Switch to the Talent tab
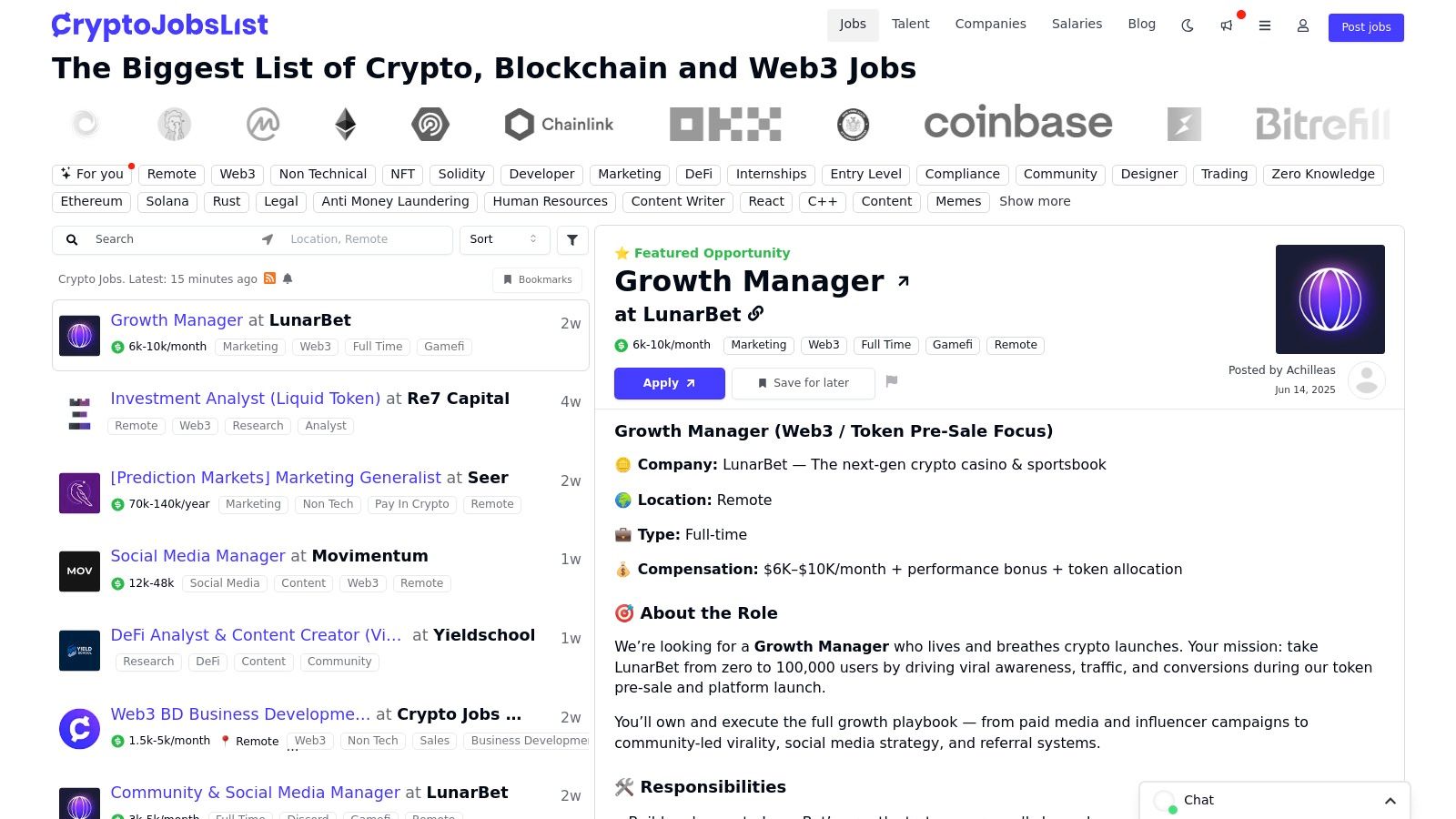This screenshot has width=1456, height=819. click(910, 24)
